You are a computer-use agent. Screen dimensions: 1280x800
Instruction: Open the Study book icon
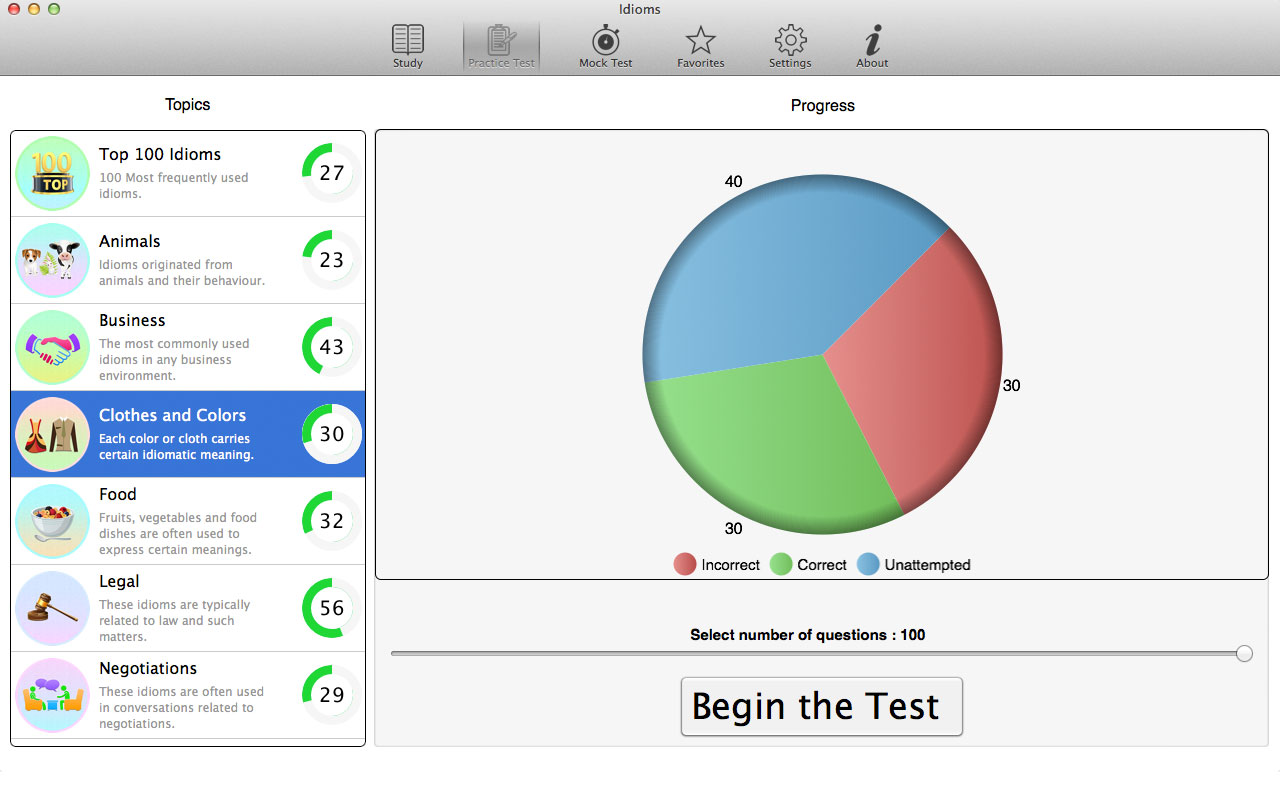408,42
